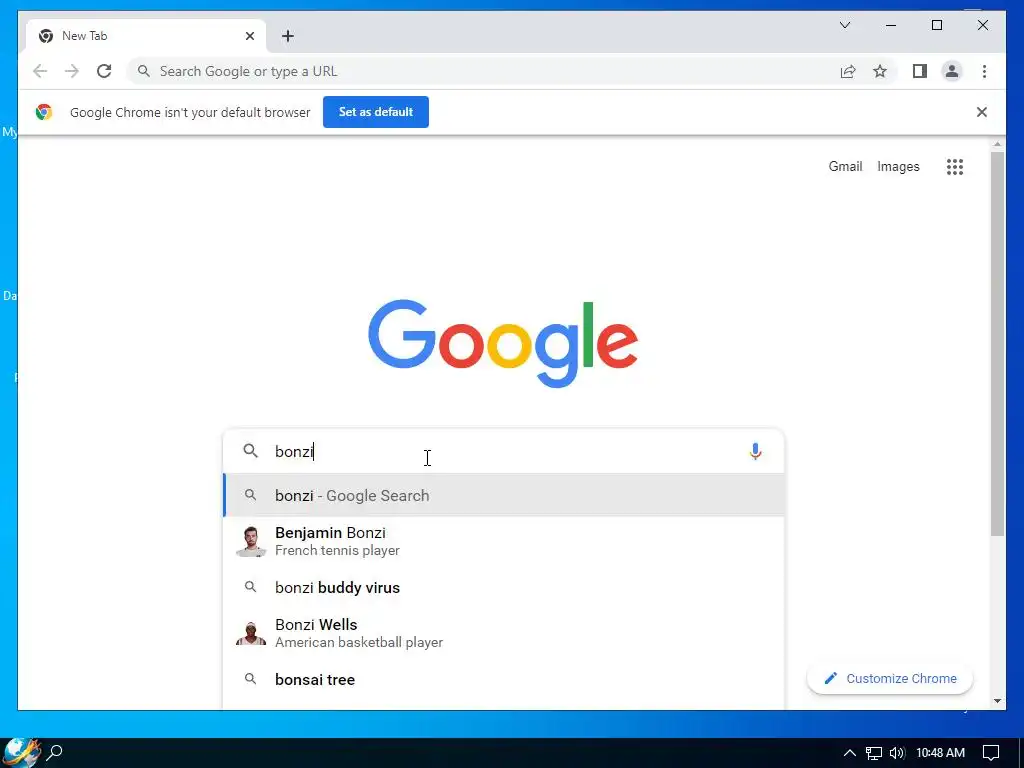Click the search icon beside 'bonzi buddy virus'
1024x768 pixels.
tap(250, 587)
